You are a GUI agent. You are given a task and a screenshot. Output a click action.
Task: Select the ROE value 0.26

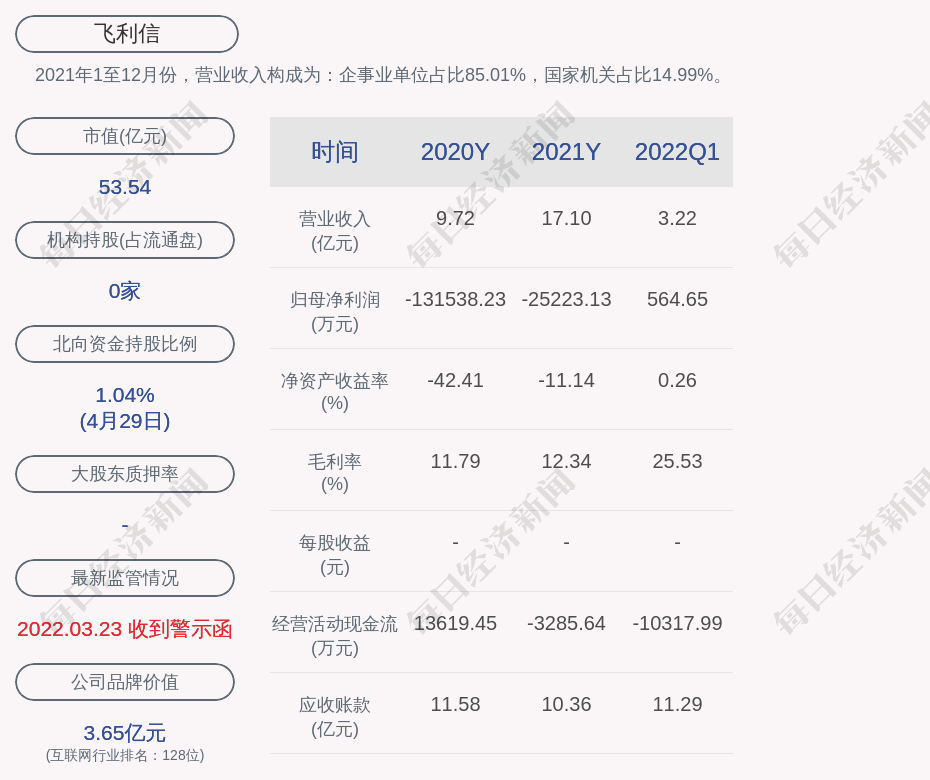coord(677,380)
